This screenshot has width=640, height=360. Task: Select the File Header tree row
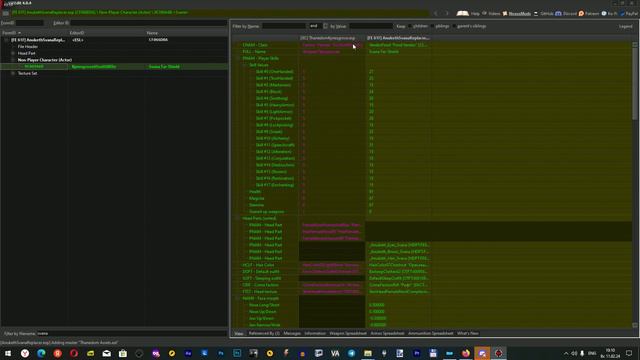pos(28,47)
